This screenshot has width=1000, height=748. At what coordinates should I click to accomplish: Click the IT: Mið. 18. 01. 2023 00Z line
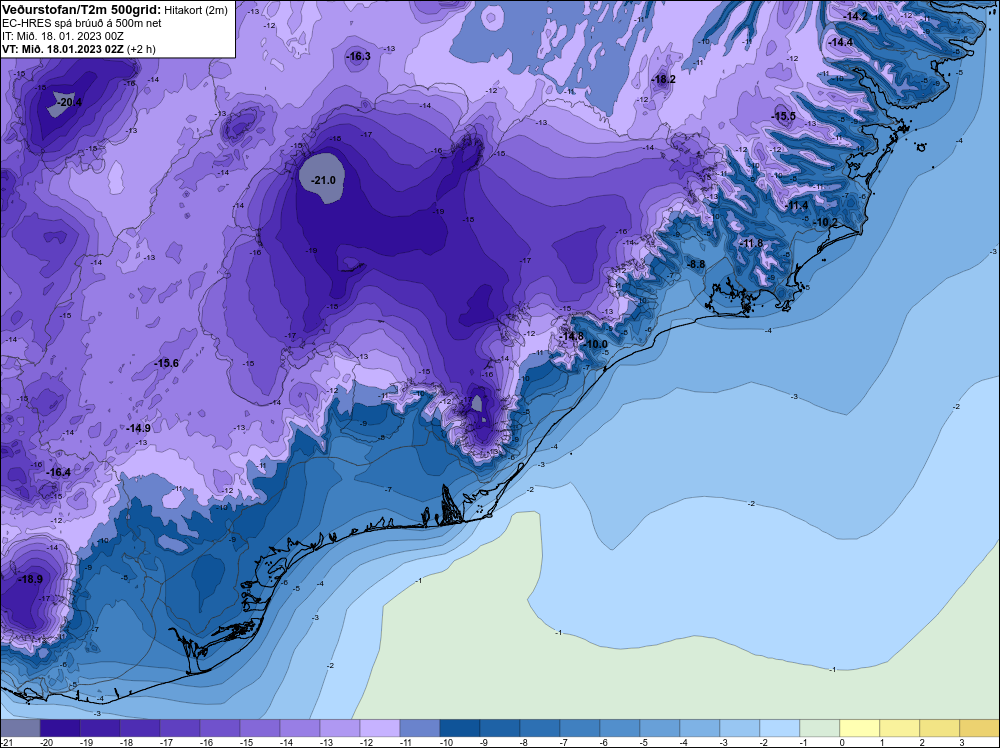click(x=62, y=36)
